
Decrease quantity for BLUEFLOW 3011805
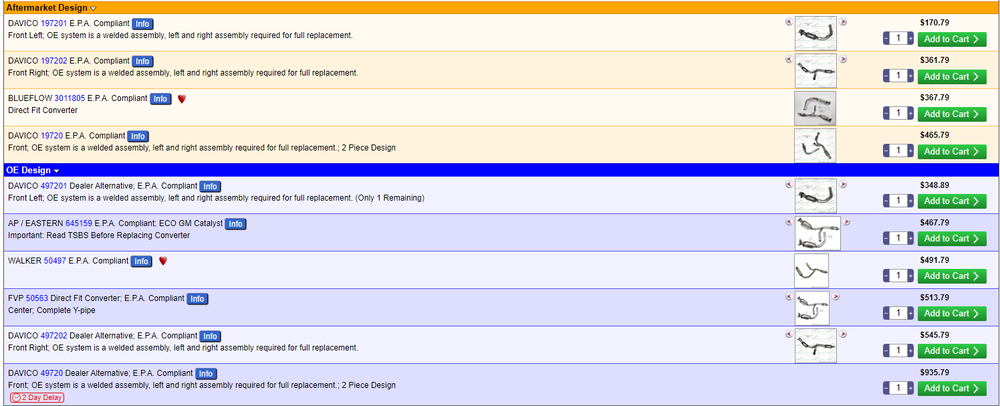pyautogui.click(x=886, y=113)
